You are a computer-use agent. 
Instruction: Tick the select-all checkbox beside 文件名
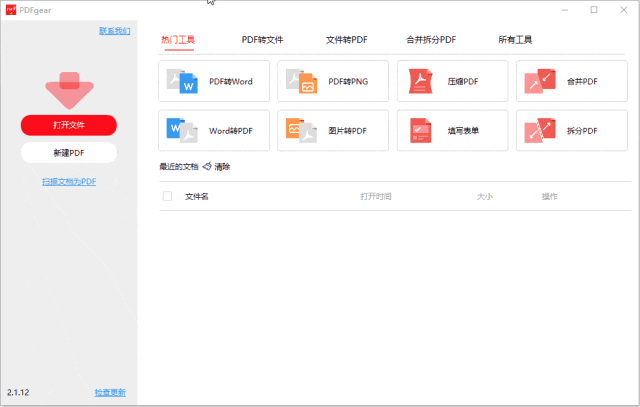(x=167, y=196)
